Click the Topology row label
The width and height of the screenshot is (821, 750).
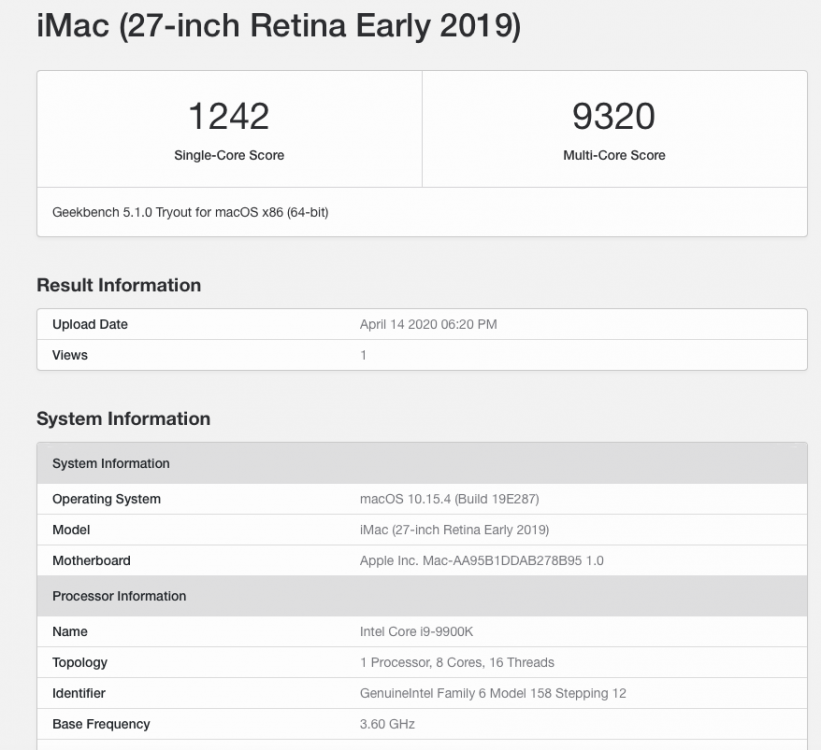[80, 663]
